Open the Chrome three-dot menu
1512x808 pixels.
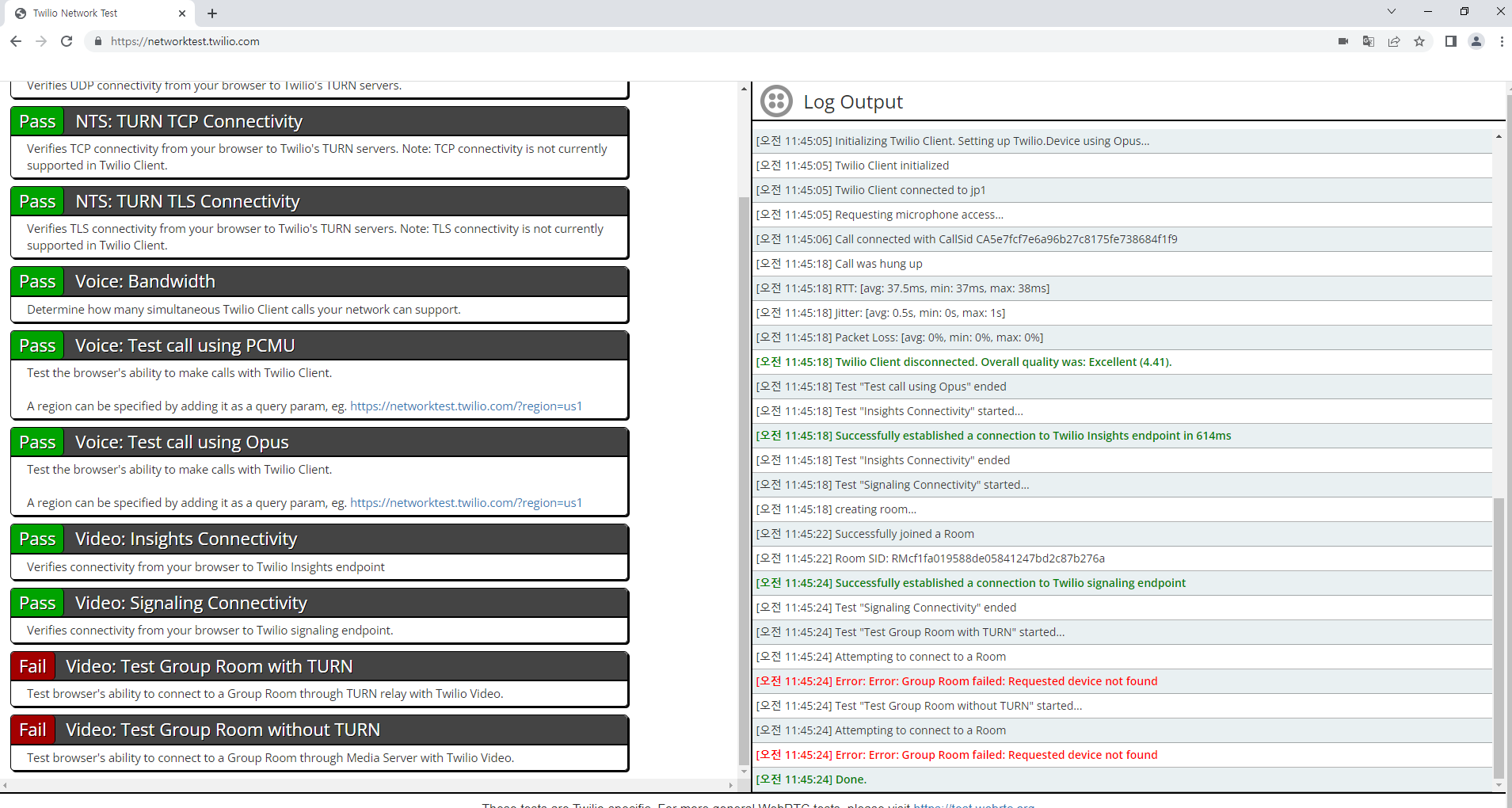pyautogui.click(x=1502, y=41)
